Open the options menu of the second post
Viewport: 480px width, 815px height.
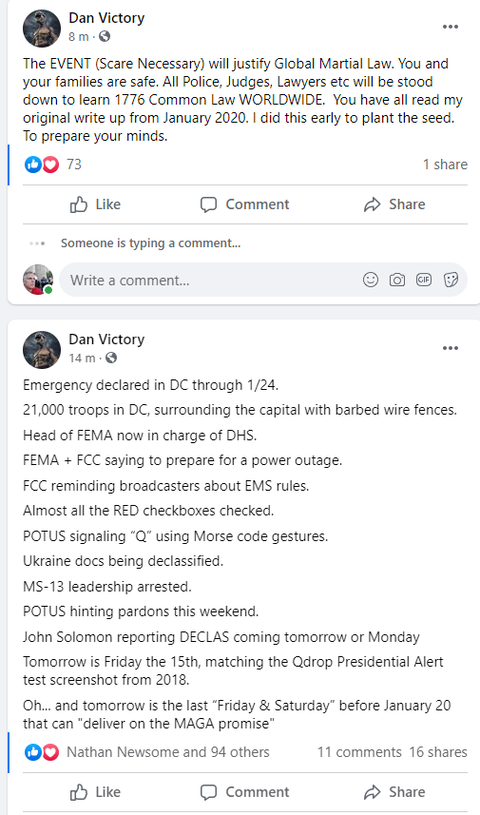click(450, 348)
